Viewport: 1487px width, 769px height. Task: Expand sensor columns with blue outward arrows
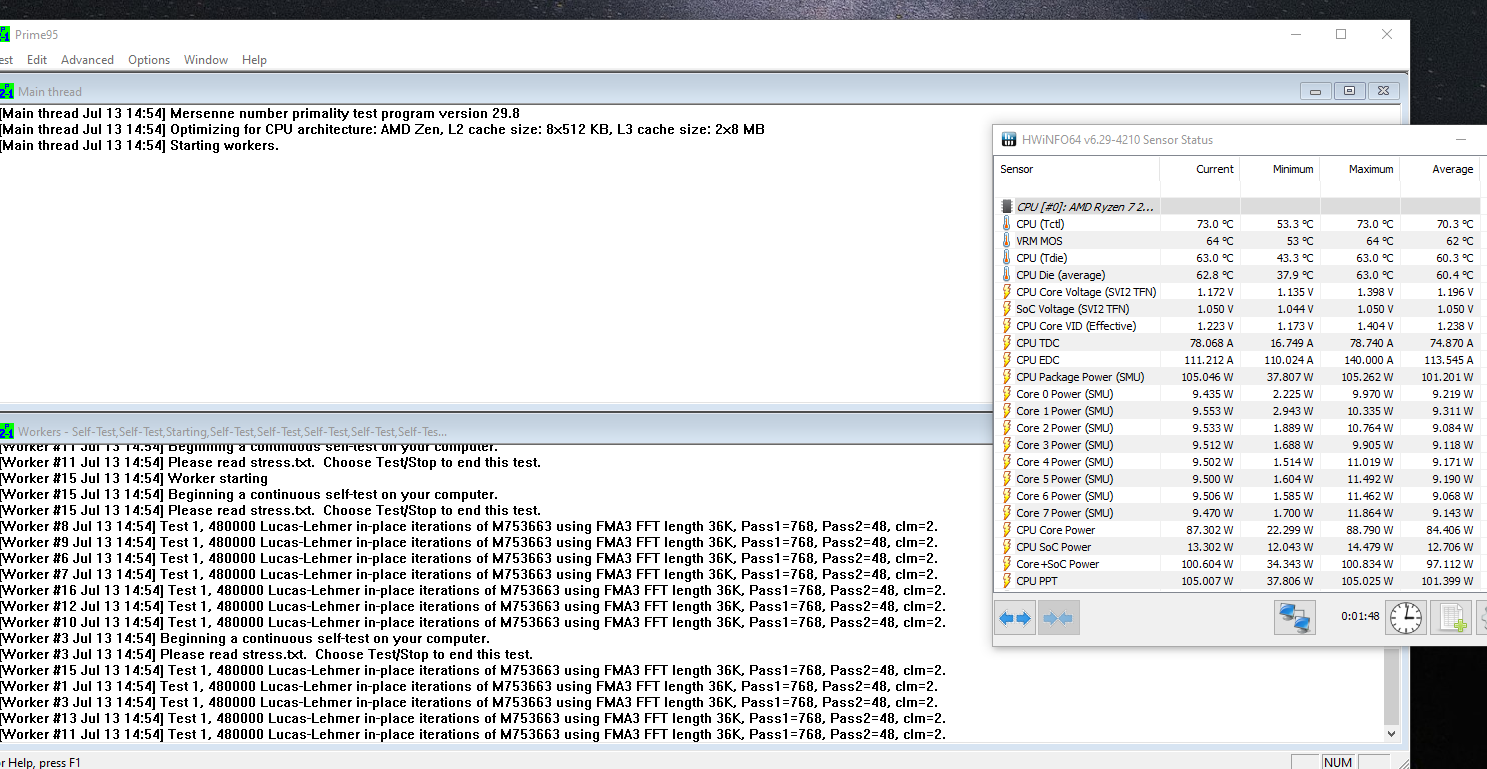click(x=1015, y=618)
